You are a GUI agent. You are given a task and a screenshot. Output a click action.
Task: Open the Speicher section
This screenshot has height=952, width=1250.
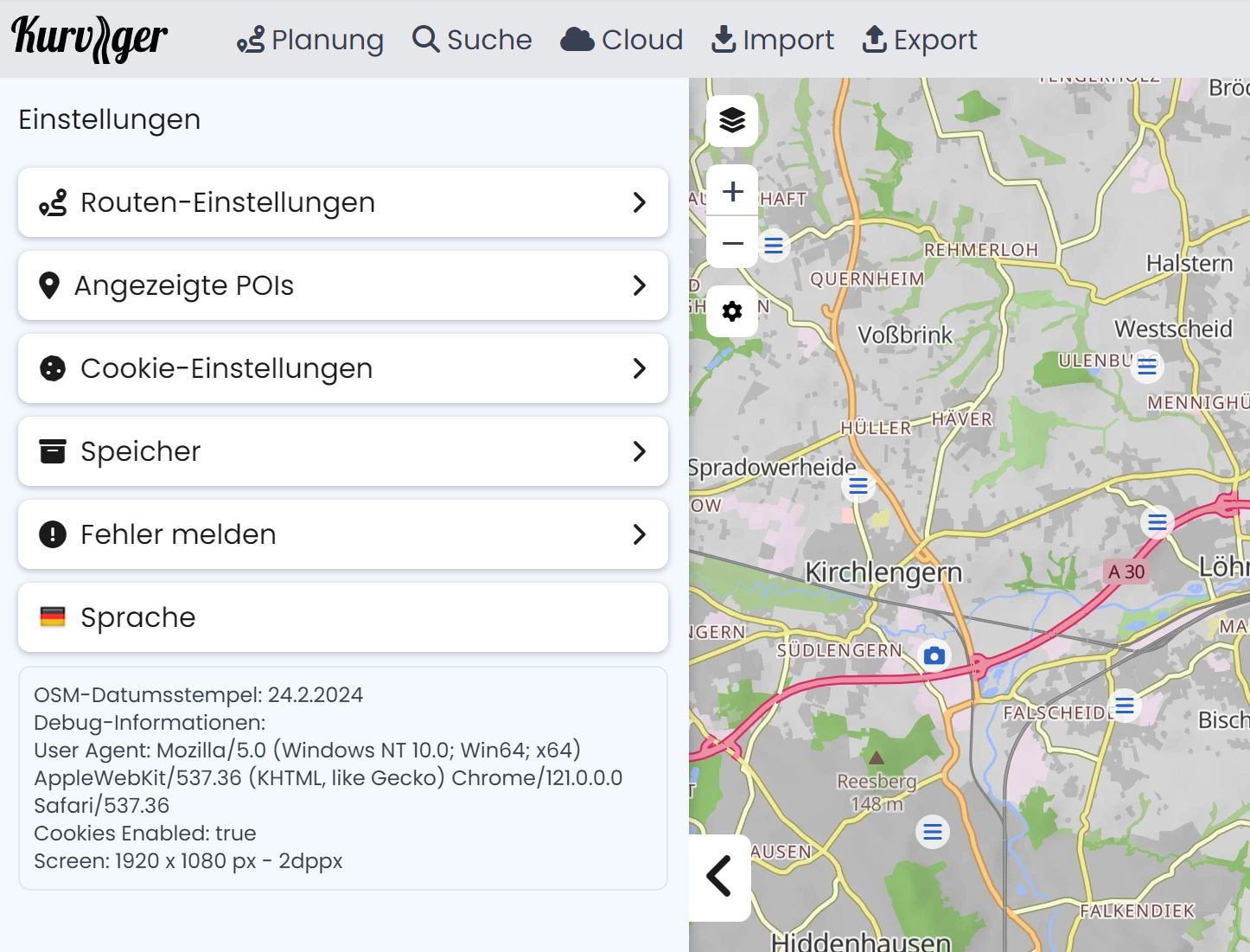point(343,451)
